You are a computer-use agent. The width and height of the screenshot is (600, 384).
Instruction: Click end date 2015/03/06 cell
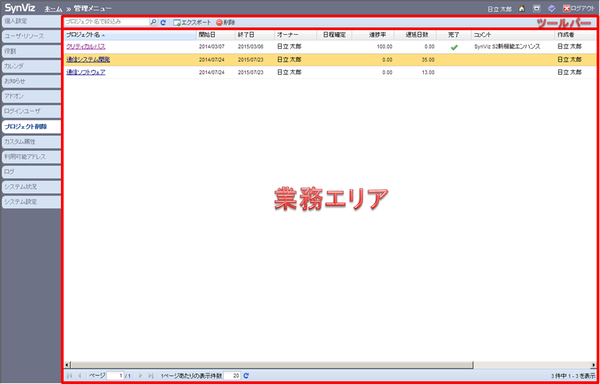pyautogui.click(x=250, y=47)
